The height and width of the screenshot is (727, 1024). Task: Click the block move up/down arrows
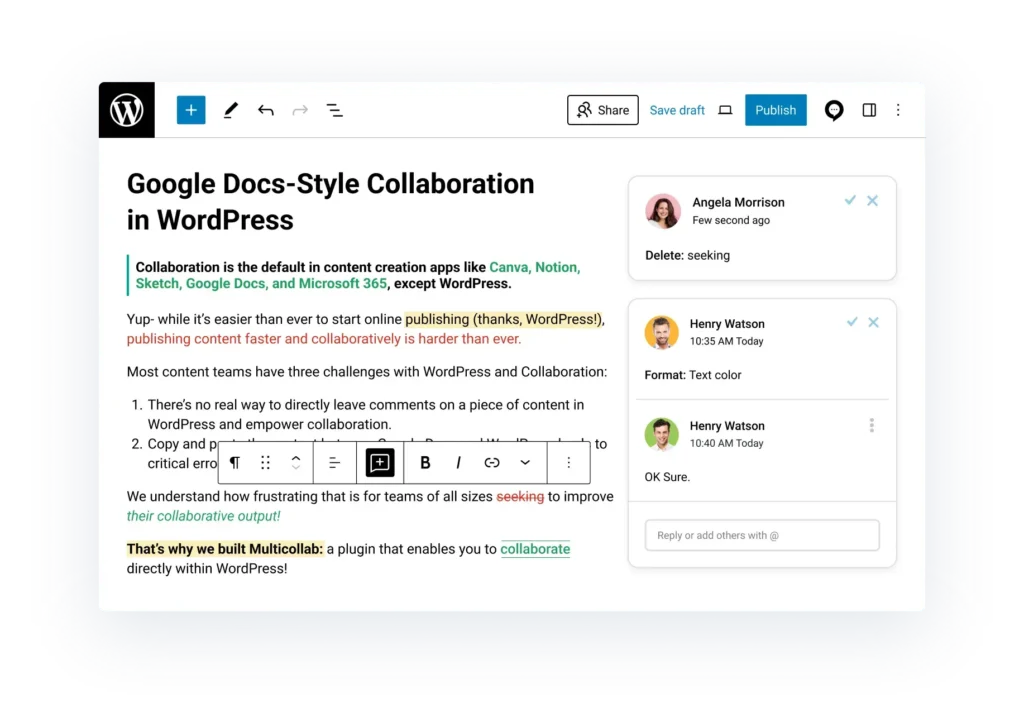tap(296, 462)
